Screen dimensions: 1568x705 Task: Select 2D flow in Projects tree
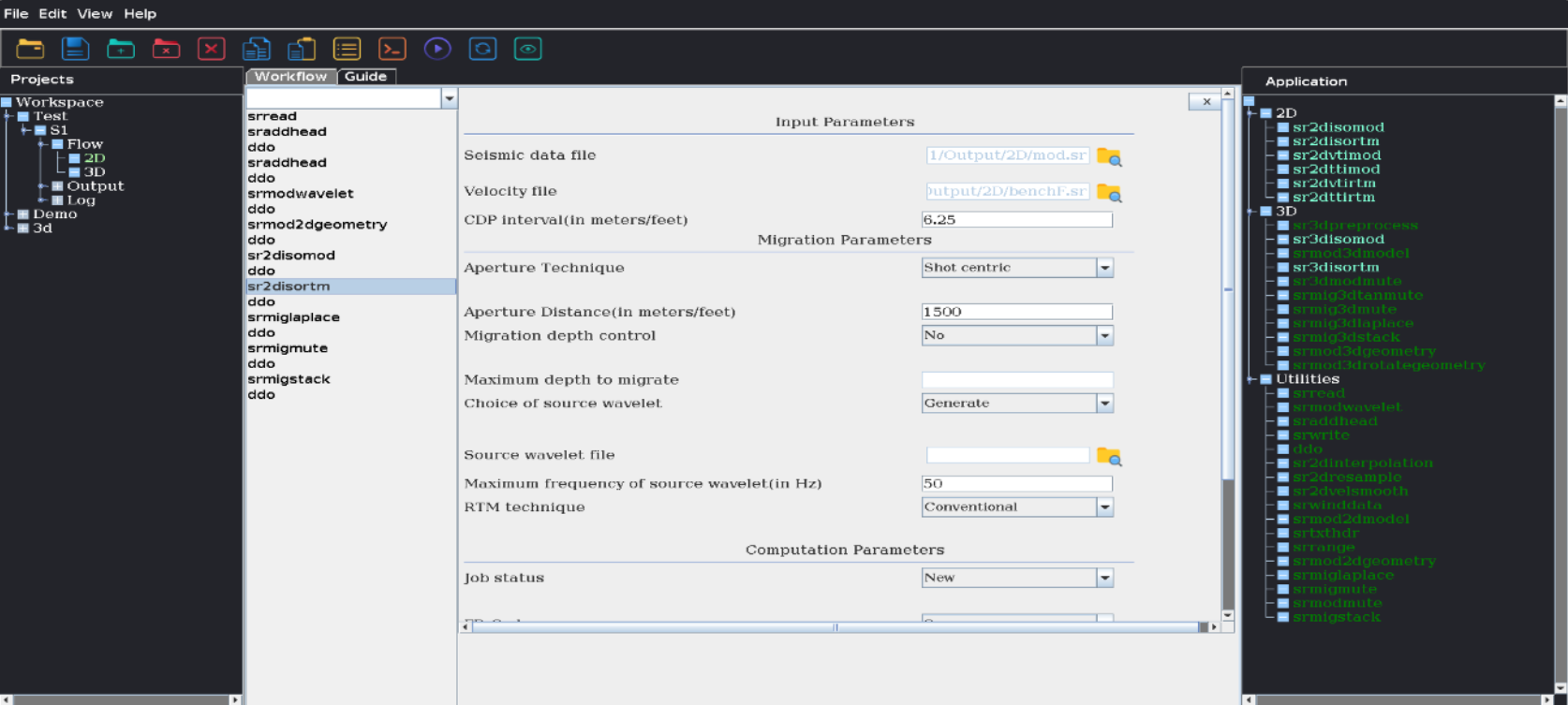click(95, 158)
